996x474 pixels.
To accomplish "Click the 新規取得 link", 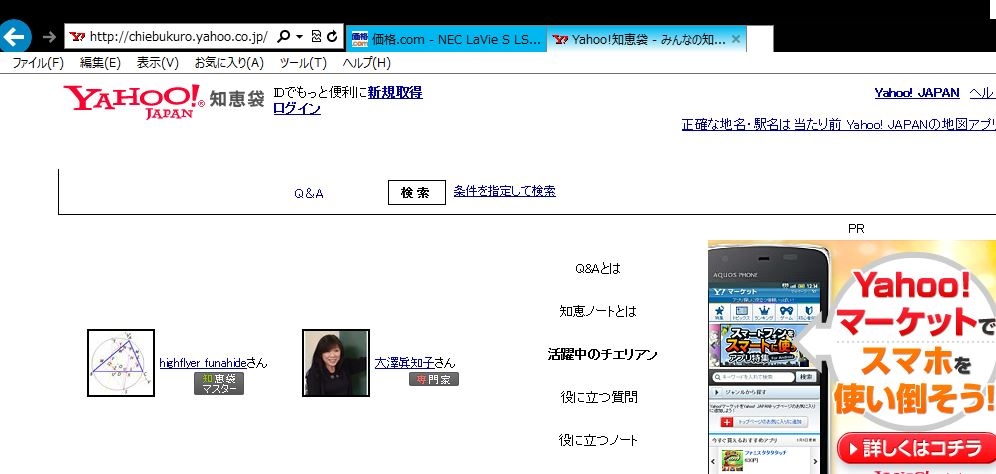I will point(395,92).
